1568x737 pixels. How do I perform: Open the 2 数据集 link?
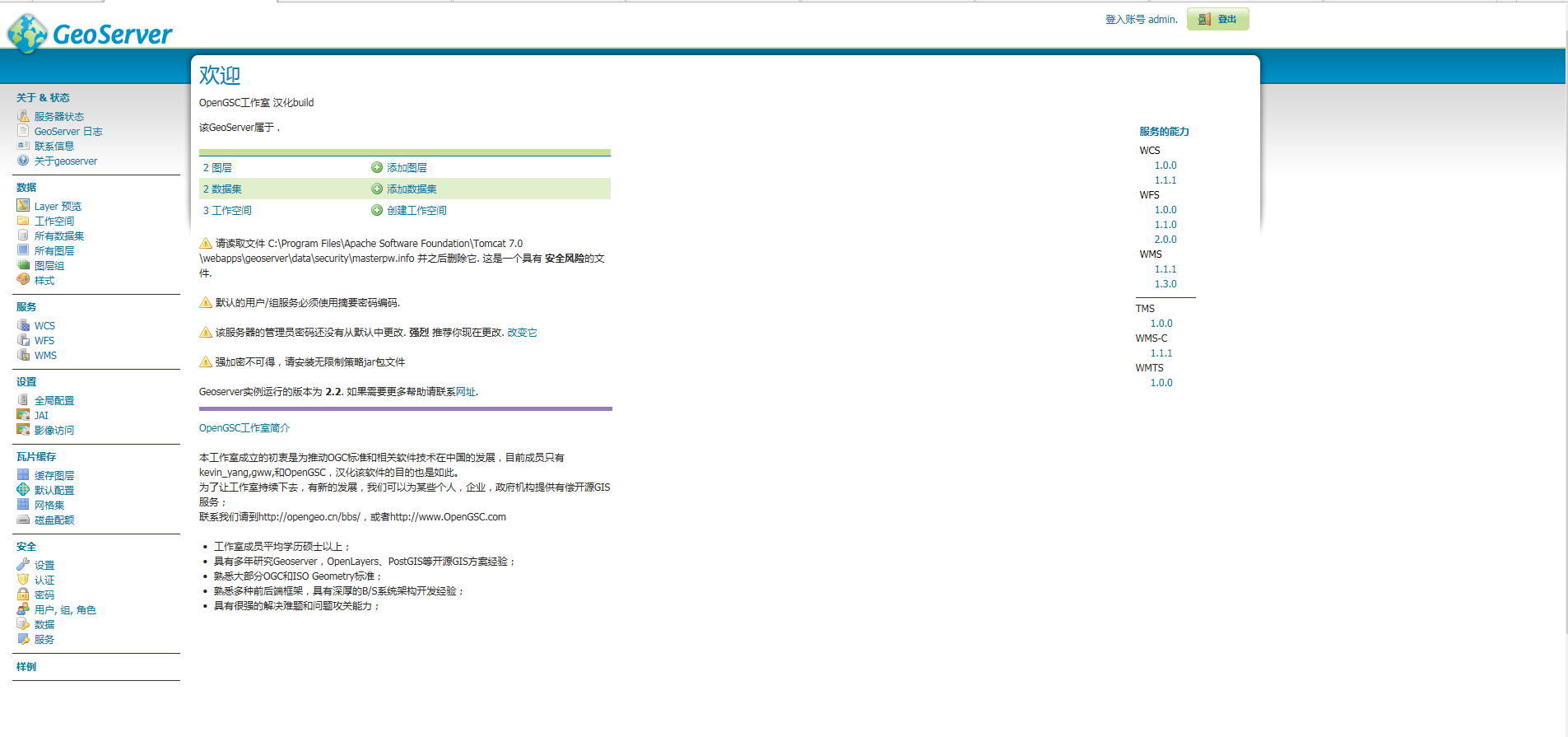222,189
